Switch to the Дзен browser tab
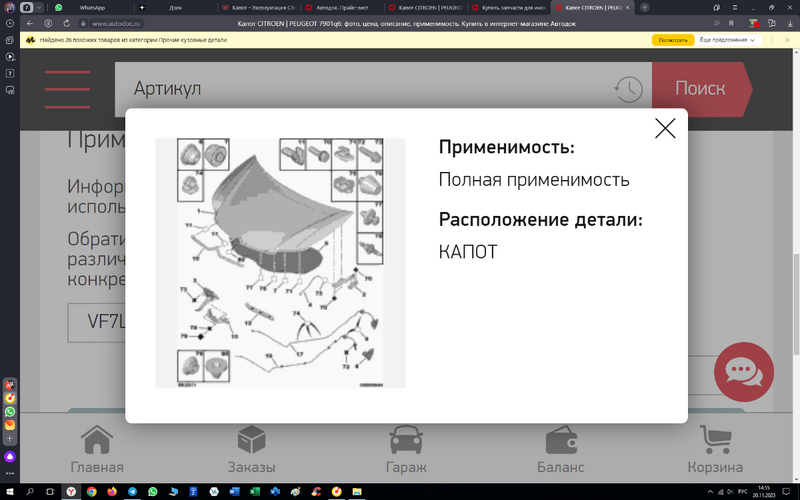Screen dimensions: 800x500 175,8
